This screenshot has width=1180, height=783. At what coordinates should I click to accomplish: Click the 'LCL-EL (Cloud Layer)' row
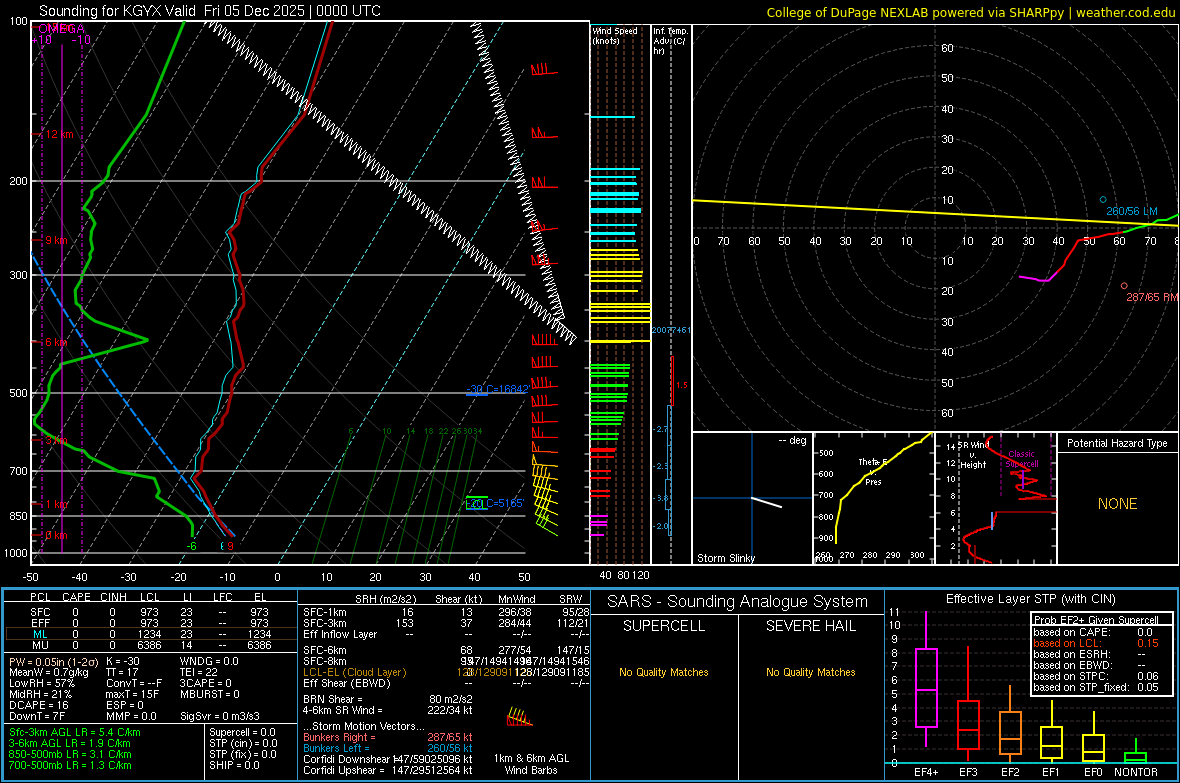pos(446,672)
